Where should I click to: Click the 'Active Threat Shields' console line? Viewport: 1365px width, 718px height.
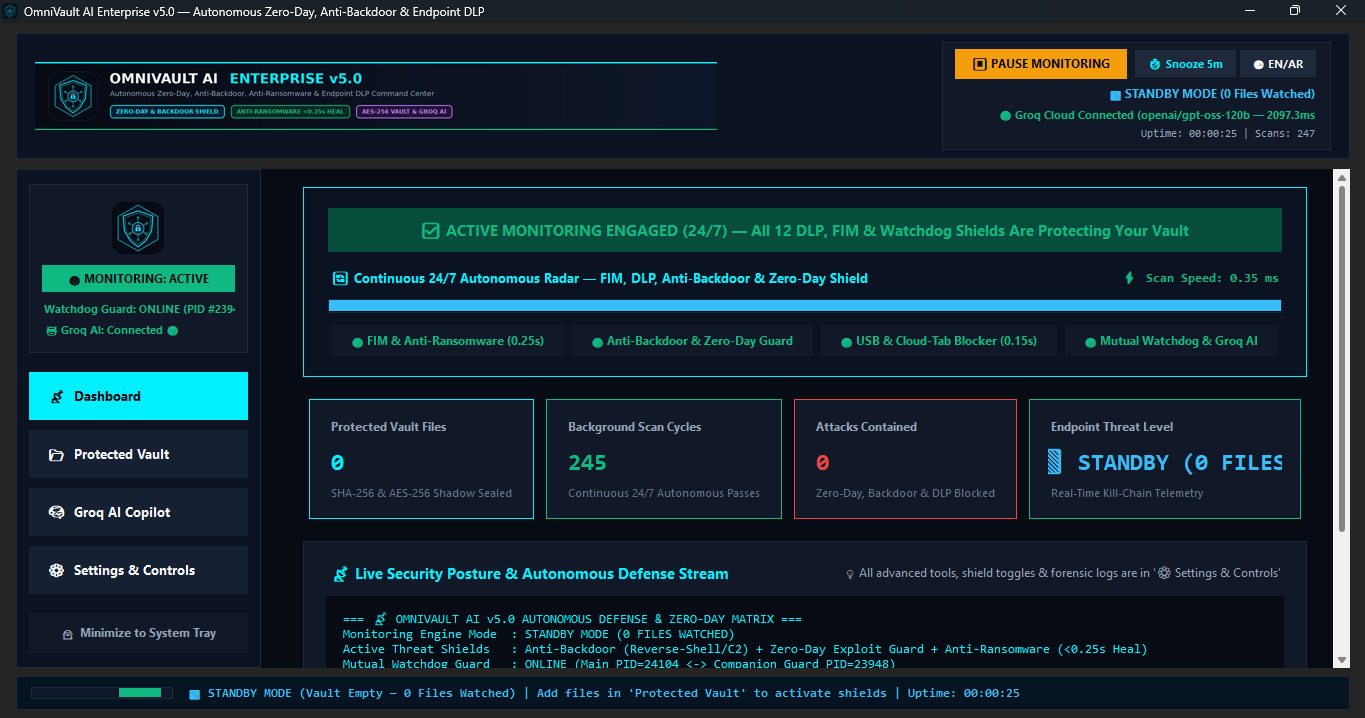745,650
